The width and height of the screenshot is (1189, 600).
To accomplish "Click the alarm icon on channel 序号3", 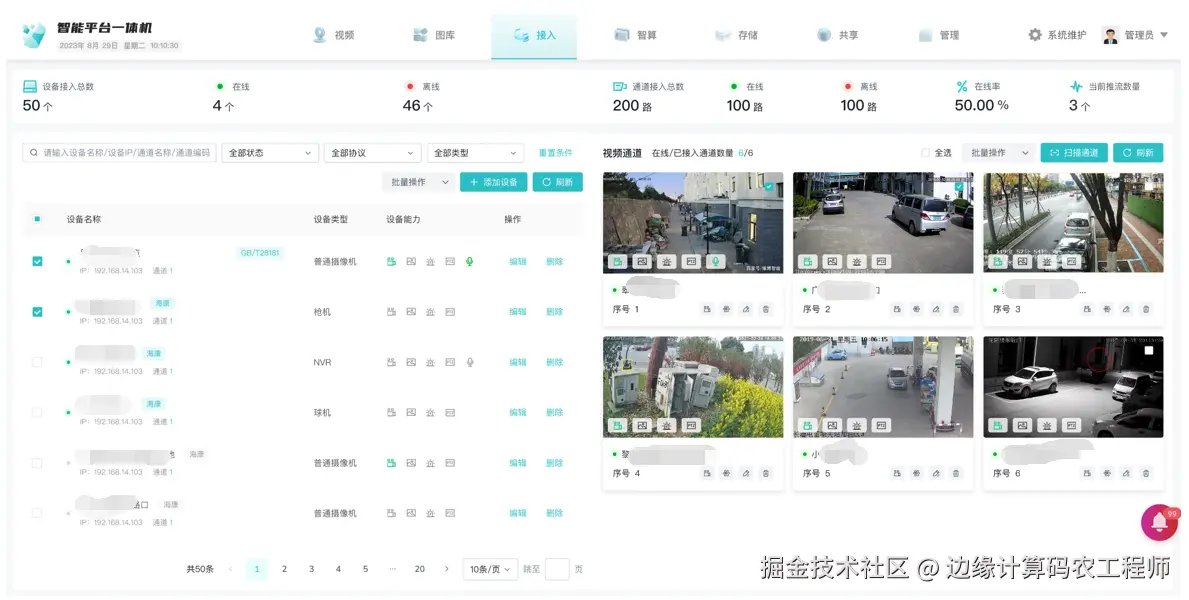I will pyautogui.click(x=1046, y=260).
